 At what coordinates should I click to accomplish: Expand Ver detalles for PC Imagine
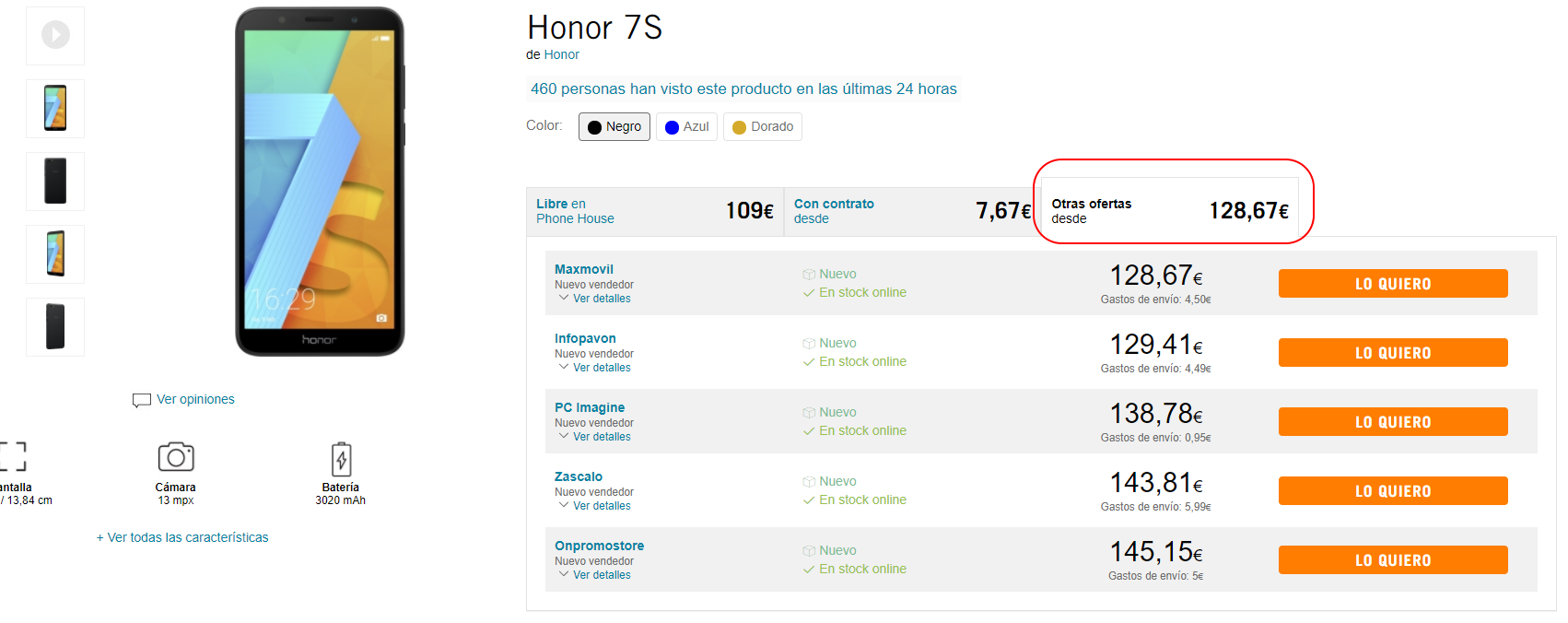coord(595,437)
